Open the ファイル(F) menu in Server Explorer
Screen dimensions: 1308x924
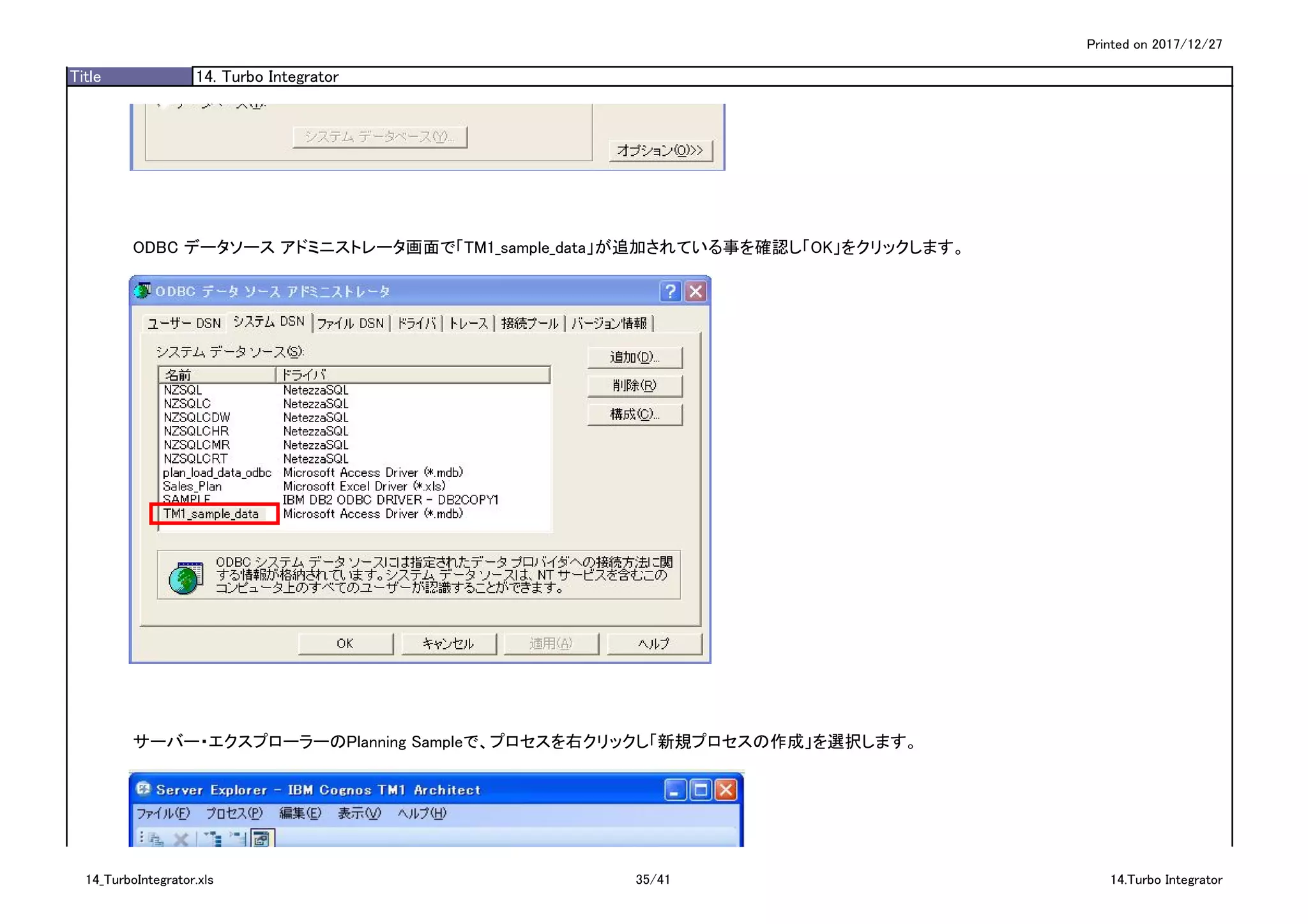point(163,814)
